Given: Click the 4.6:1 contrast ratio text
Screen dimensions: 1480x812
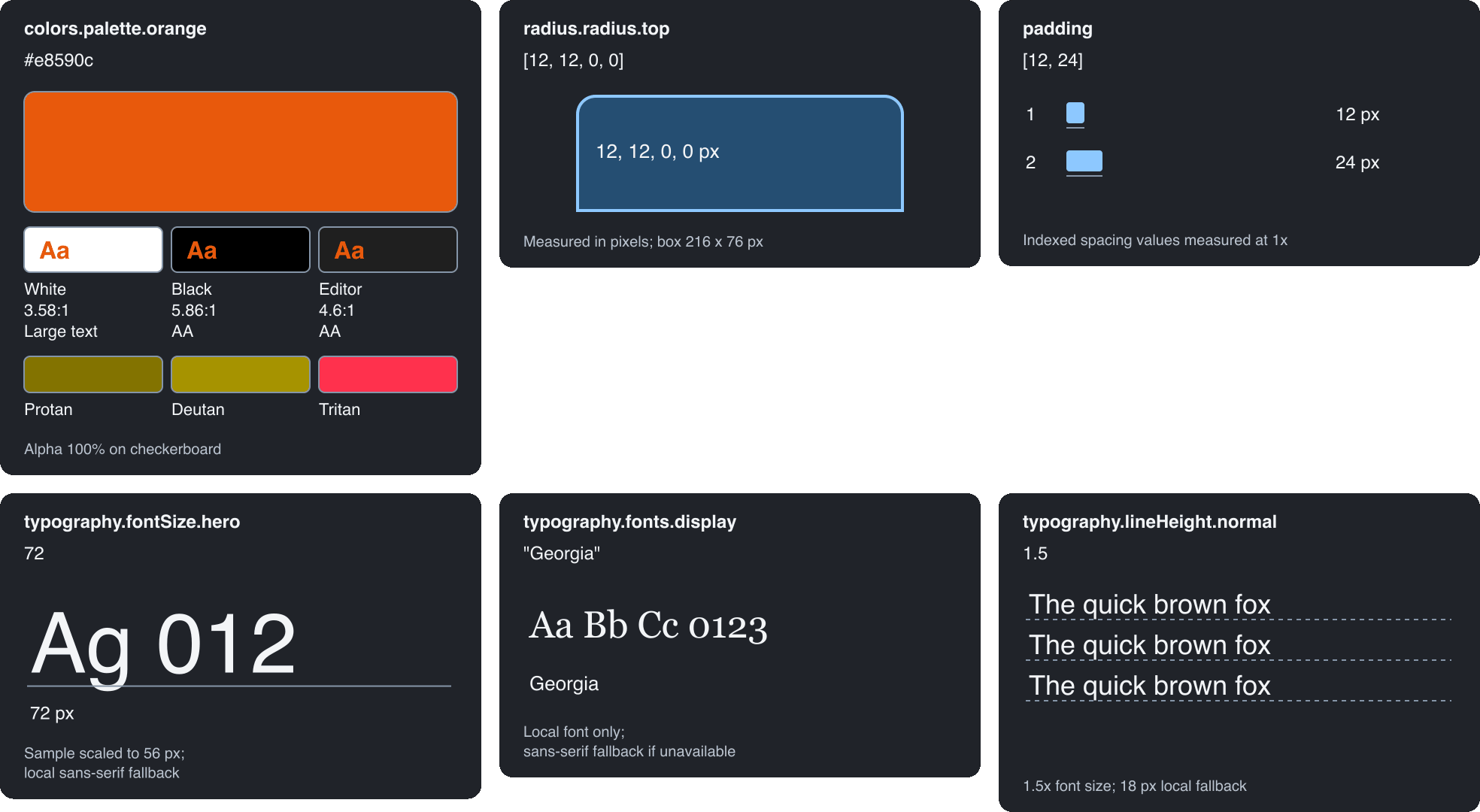Looking at the screenshot, I should [x=337, y=311].
